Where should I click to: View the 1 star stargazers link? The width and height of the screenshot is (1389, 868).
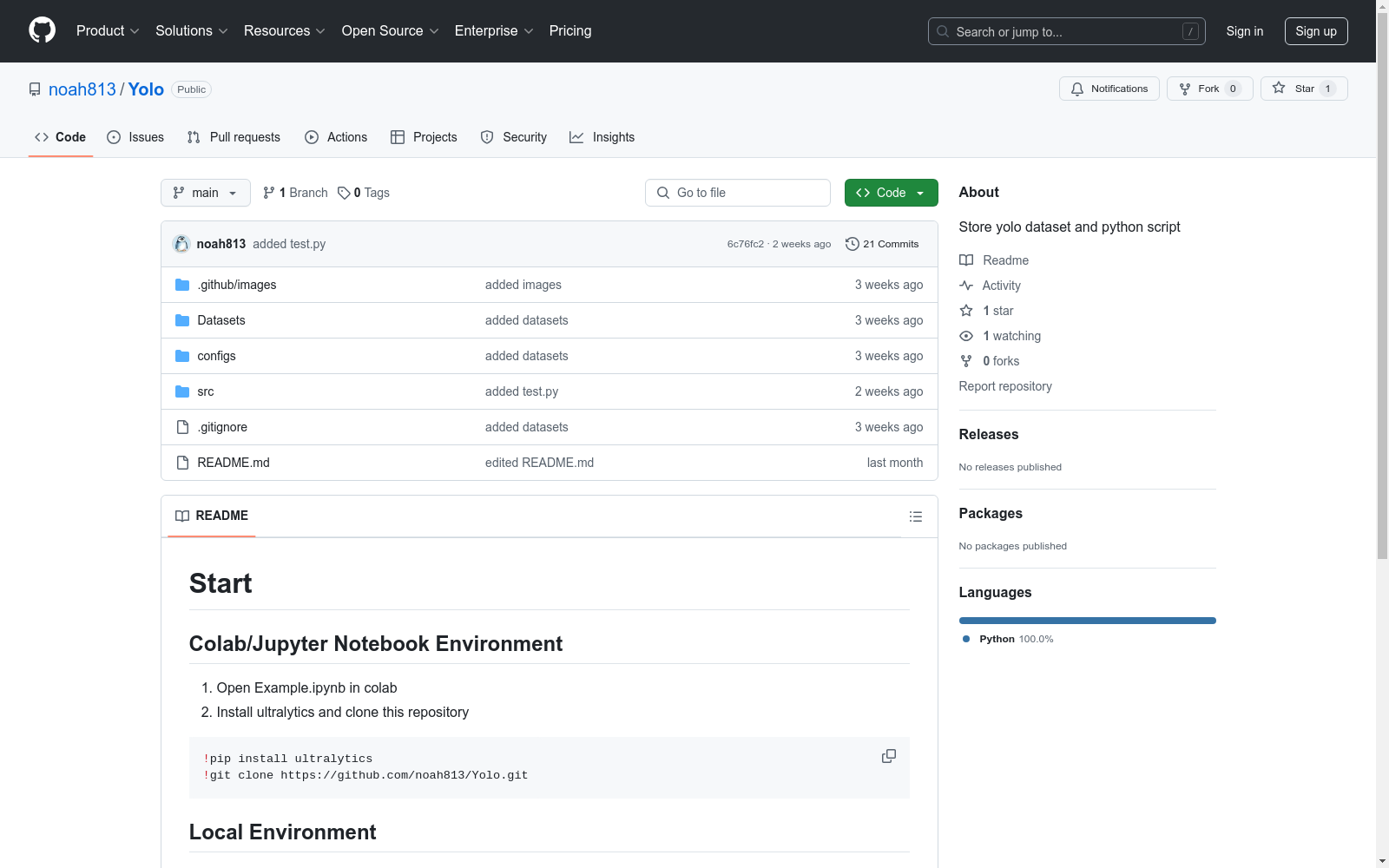987,311
